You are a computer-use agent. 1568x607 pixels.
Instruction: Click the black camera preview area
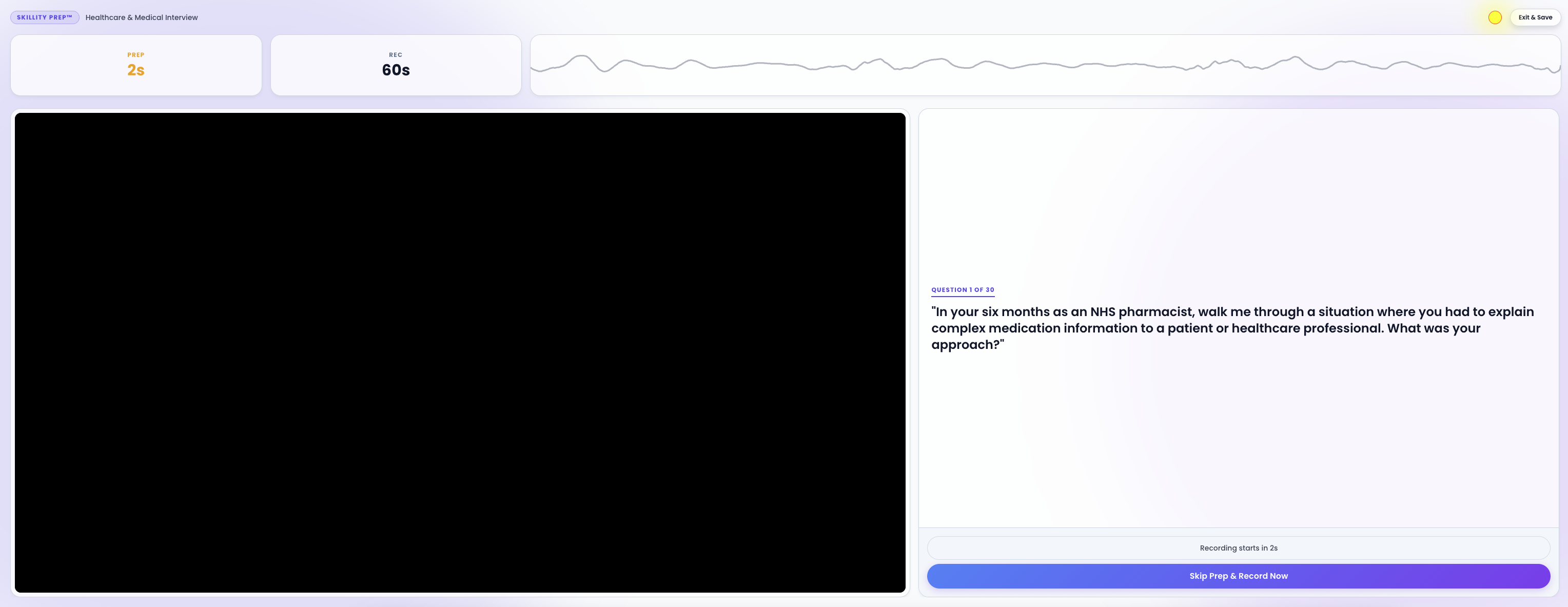(x=460, y=352)
